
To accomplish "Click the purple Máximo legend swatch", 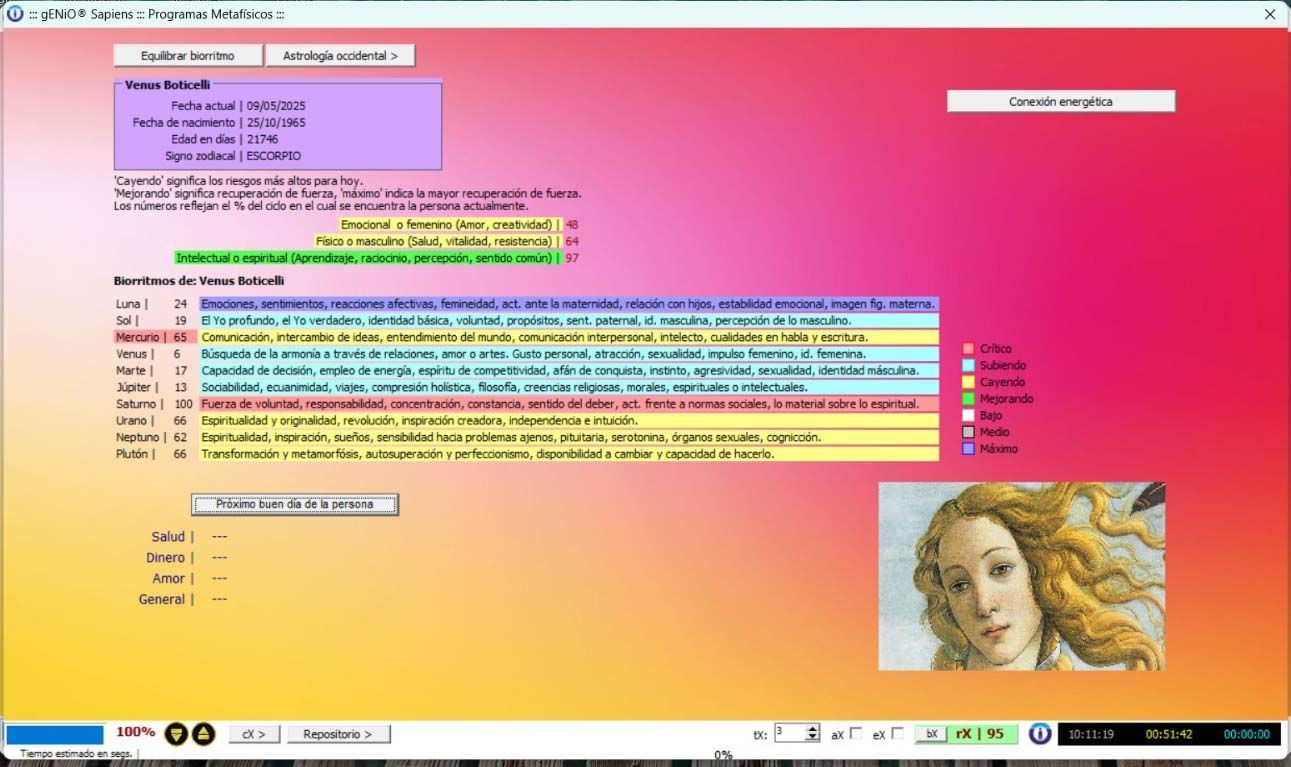I will click(x=968, y=449).
